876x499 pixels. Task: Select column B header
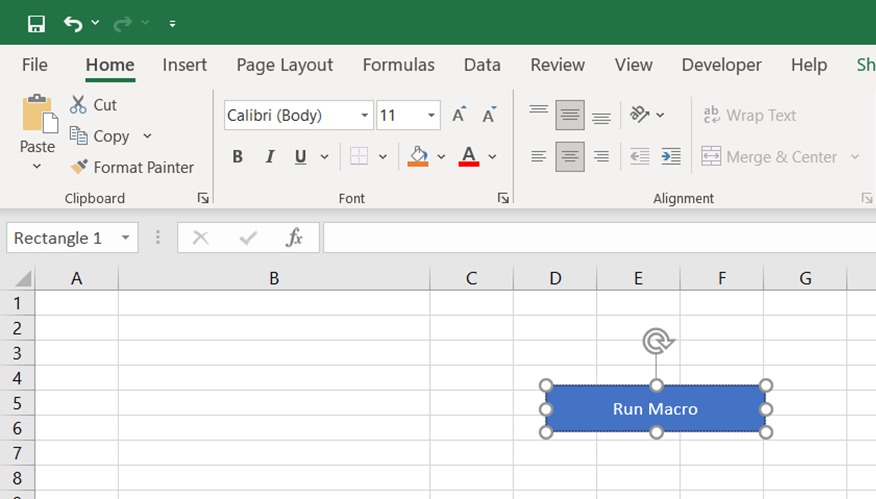point(274,278)
